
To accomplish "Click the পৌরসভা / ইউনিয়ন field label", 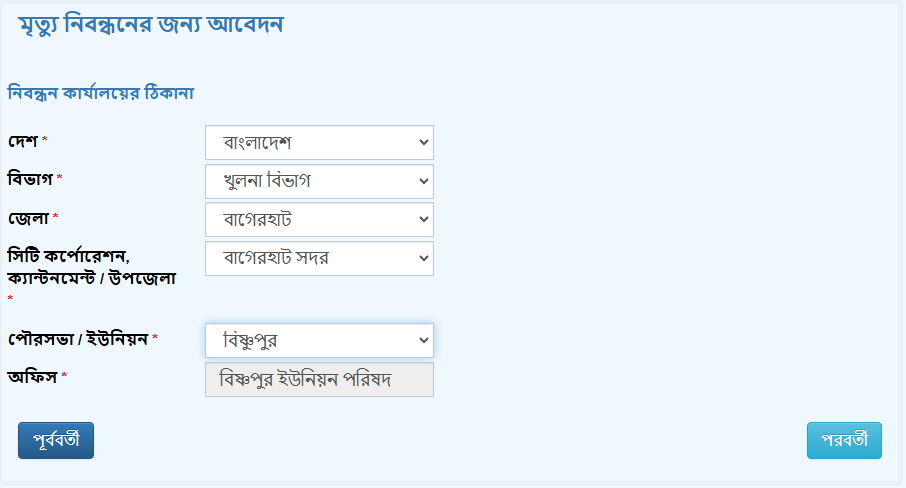I will coord(78,339).
